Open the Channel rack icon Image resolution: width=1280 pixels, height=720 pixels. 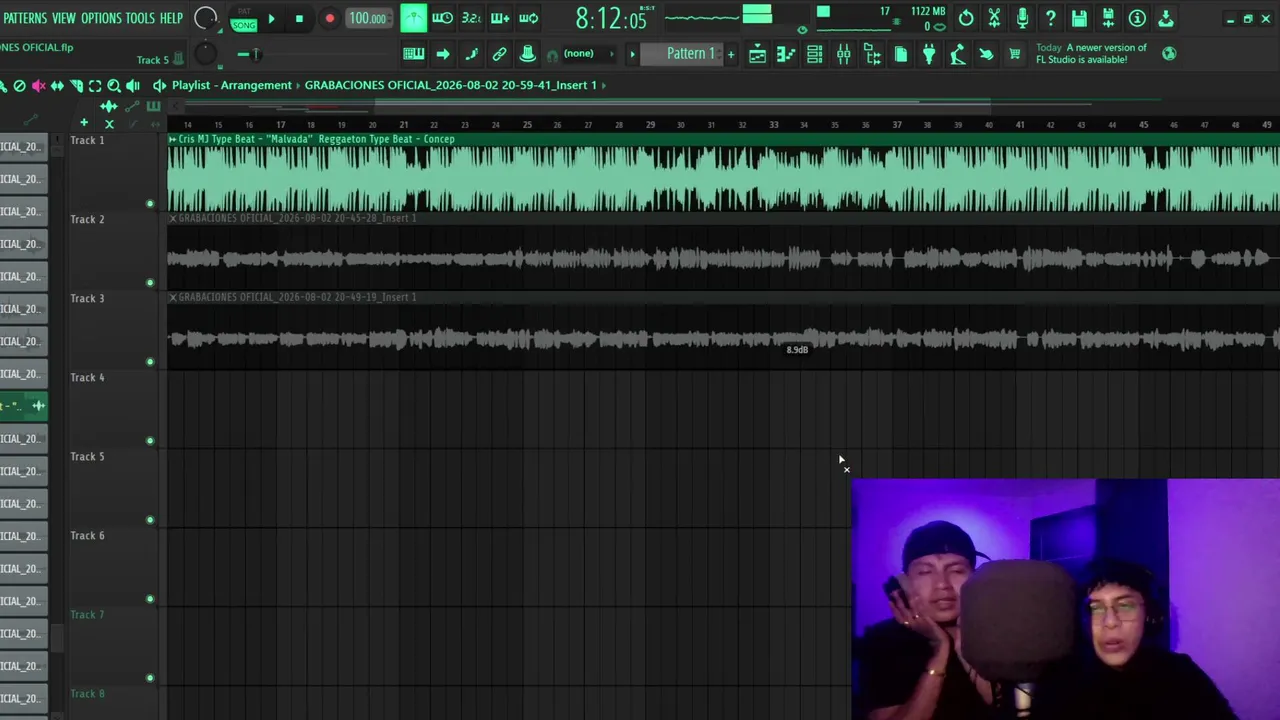[x=814, y=54]
